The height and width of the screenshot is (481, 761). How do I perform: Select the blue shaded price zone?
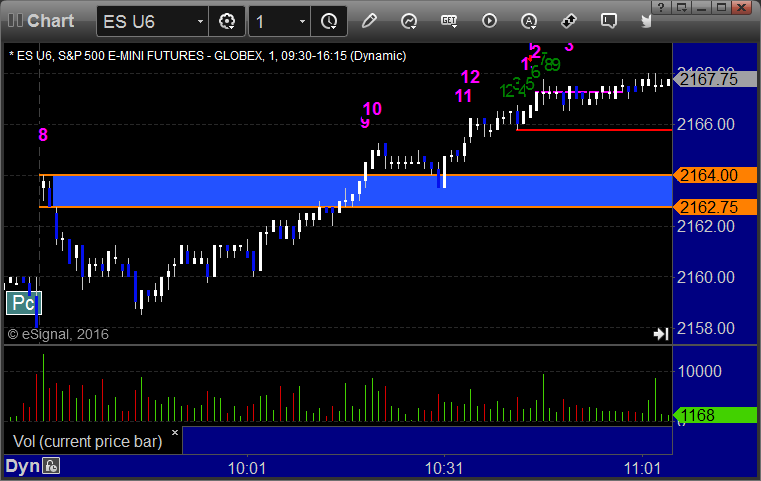[362, 191]
